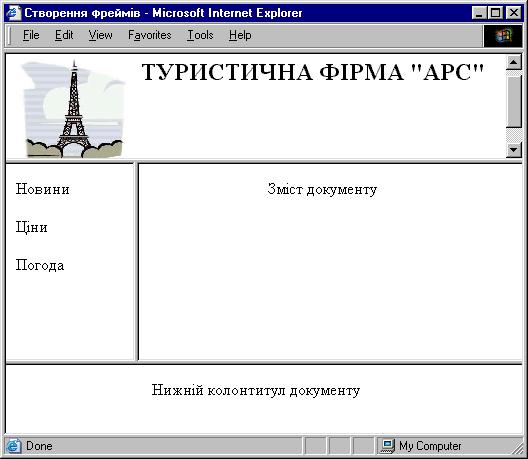Click the header scrollbar up arrow
The height and width of the screenshot is (459, 528).
tap(514, 63)
